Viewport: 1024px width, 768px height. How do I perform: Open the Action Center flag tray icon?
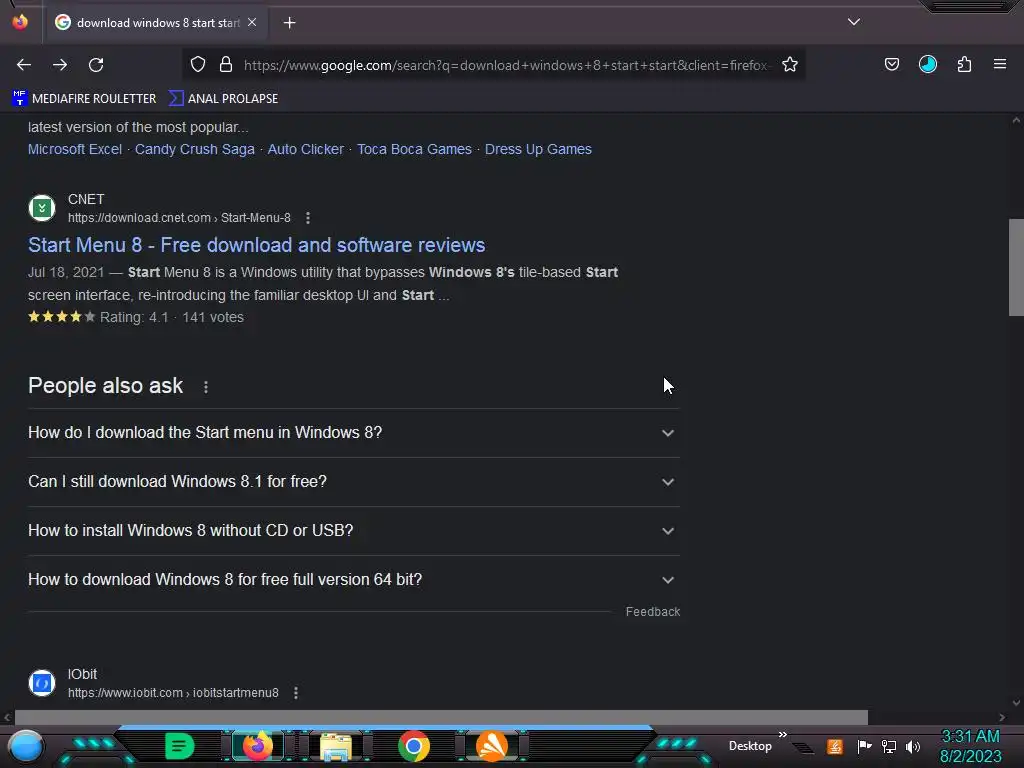pyautogui.click(x=864, y=746)
